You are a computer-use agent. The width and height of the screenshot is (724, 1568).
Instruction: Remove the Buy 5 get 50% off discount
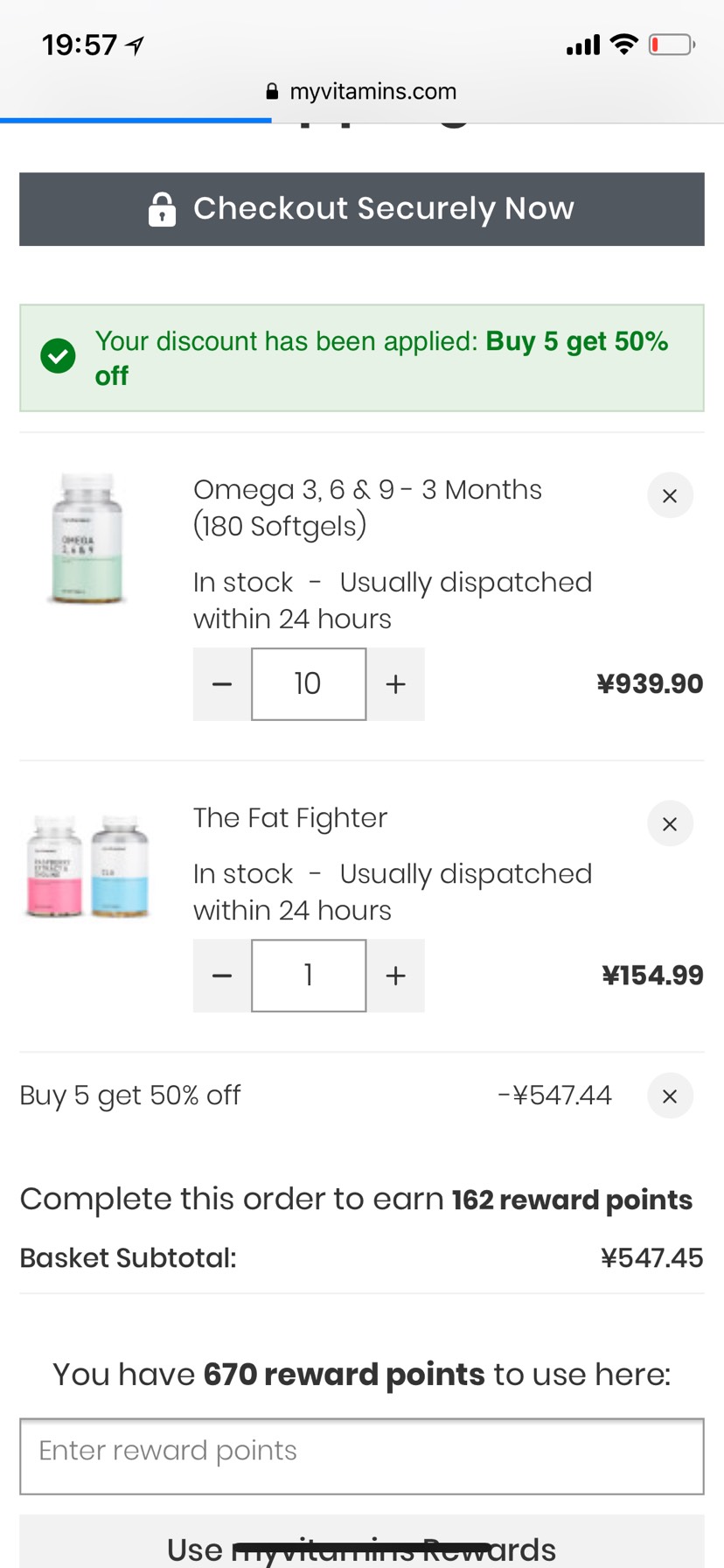click(x=670, y=1095)
